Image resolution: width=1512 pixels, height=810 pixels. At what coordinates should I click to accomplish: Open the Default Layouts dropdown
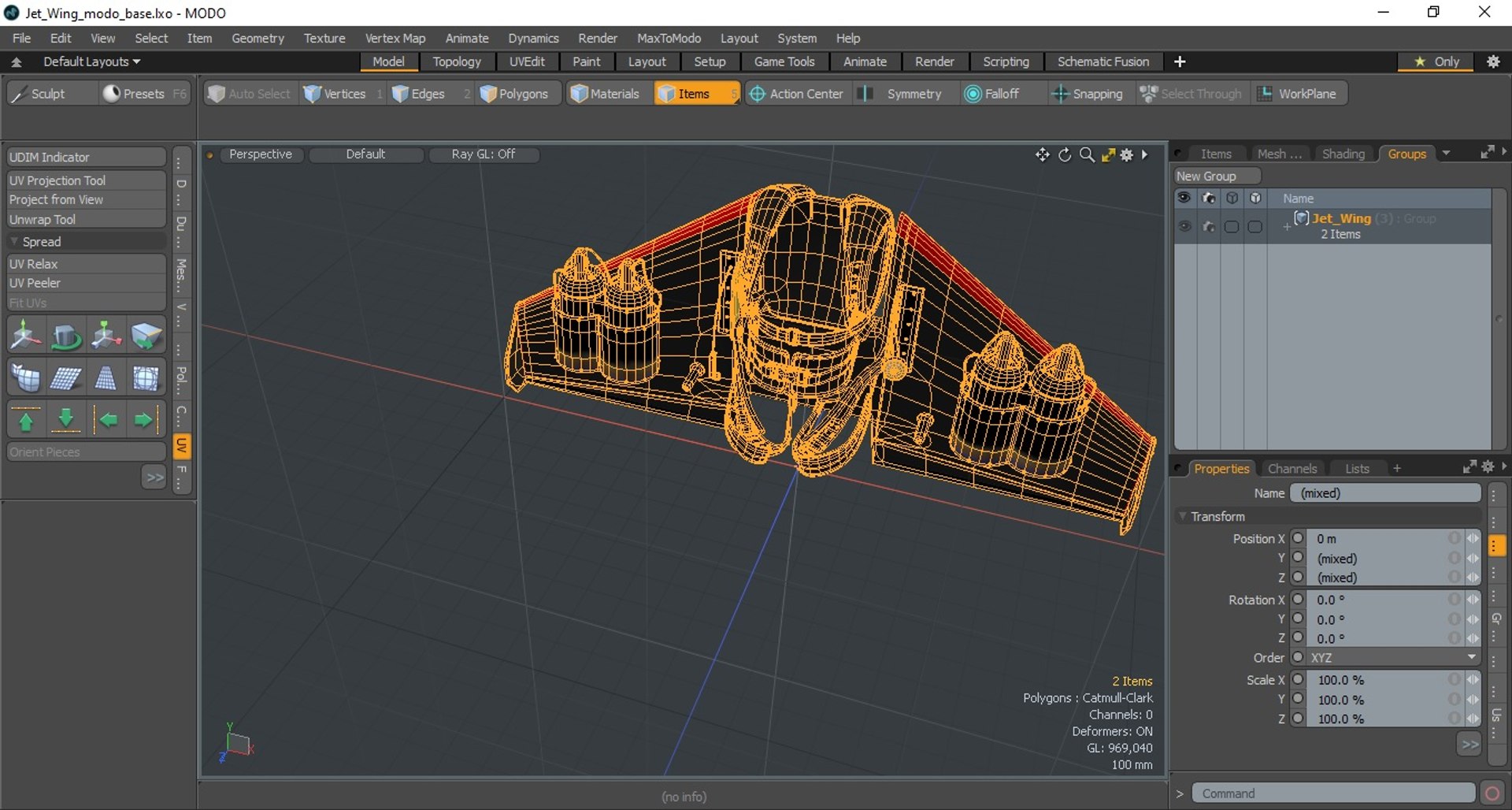91,61
